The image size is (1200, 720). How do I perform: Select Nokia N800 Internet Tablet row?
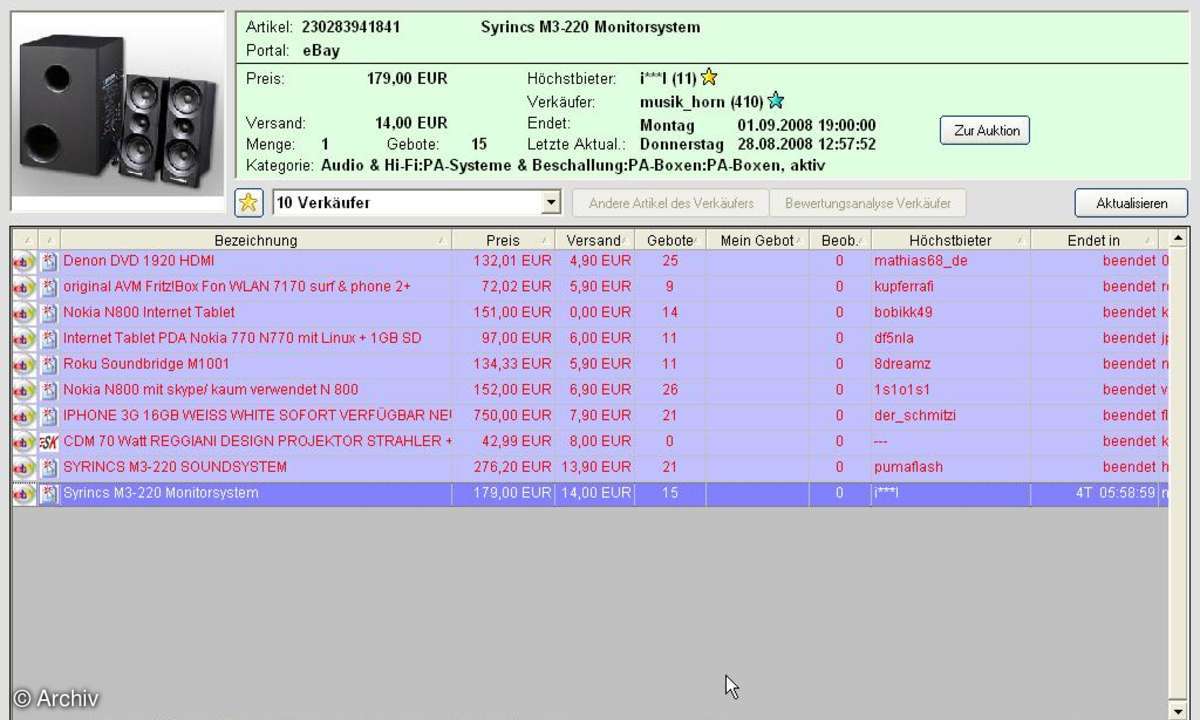590,313
